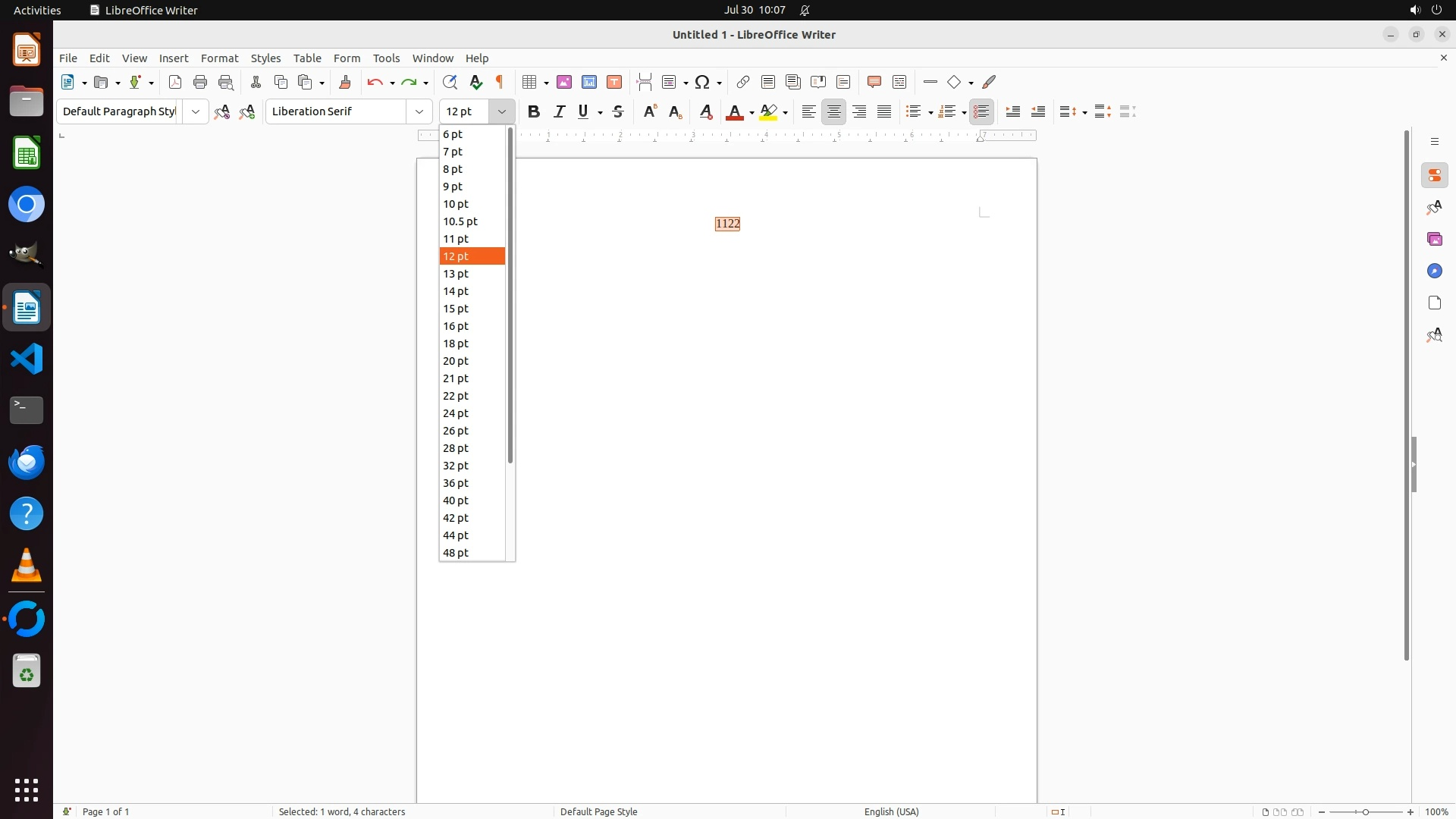Image resolution: width=1456 pixels, height=819 pixels.
Task: Click the Insert Special Character omega icon
Action: (702, 82)
